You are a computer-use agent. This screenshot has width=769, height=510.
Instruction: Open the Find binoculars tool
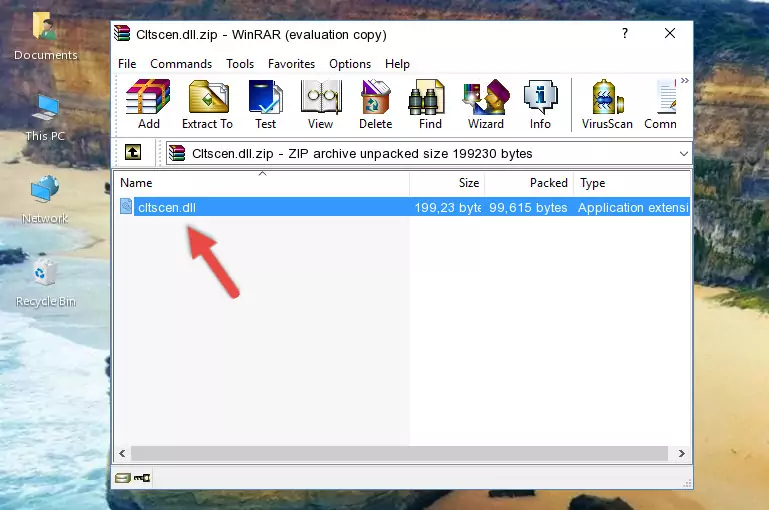(x=430, y=104)
